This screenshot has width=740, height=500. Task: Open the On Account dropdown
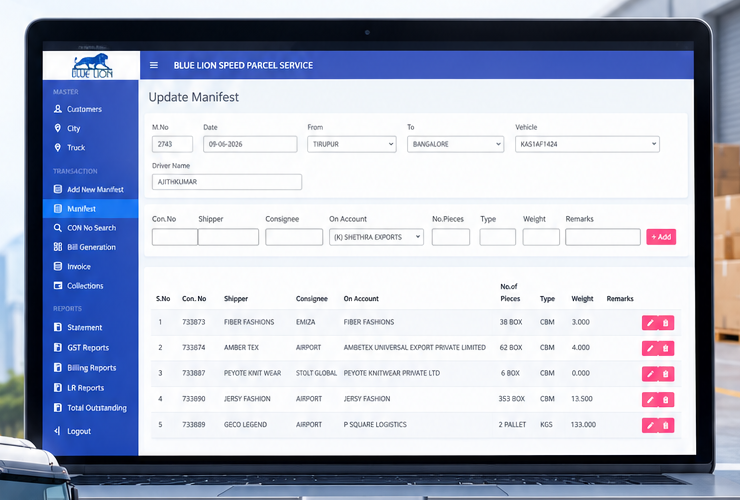pyautogui.click(x=376, y=237)
